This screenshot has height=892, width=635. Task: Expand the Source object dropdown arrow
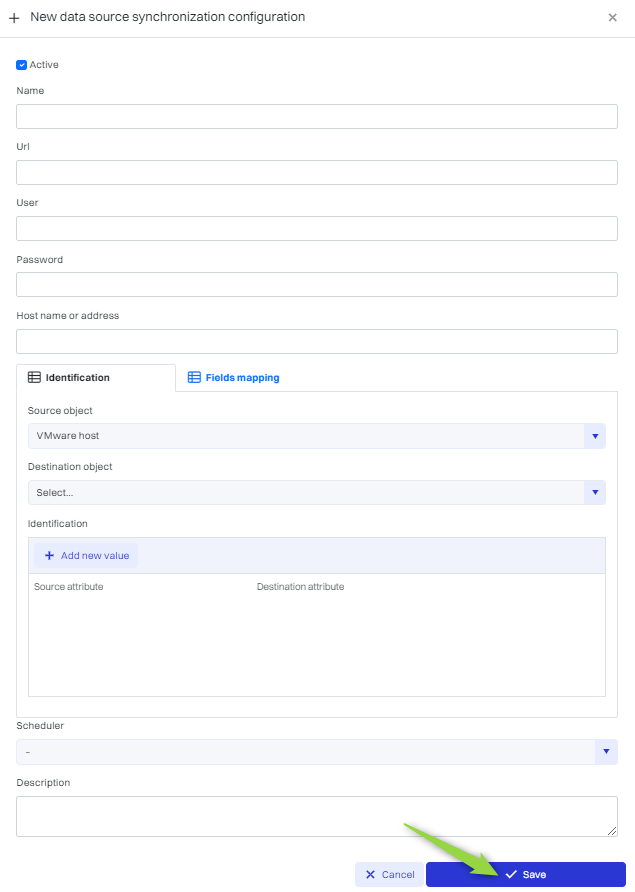pyautogui.click(x=595, y=436)
